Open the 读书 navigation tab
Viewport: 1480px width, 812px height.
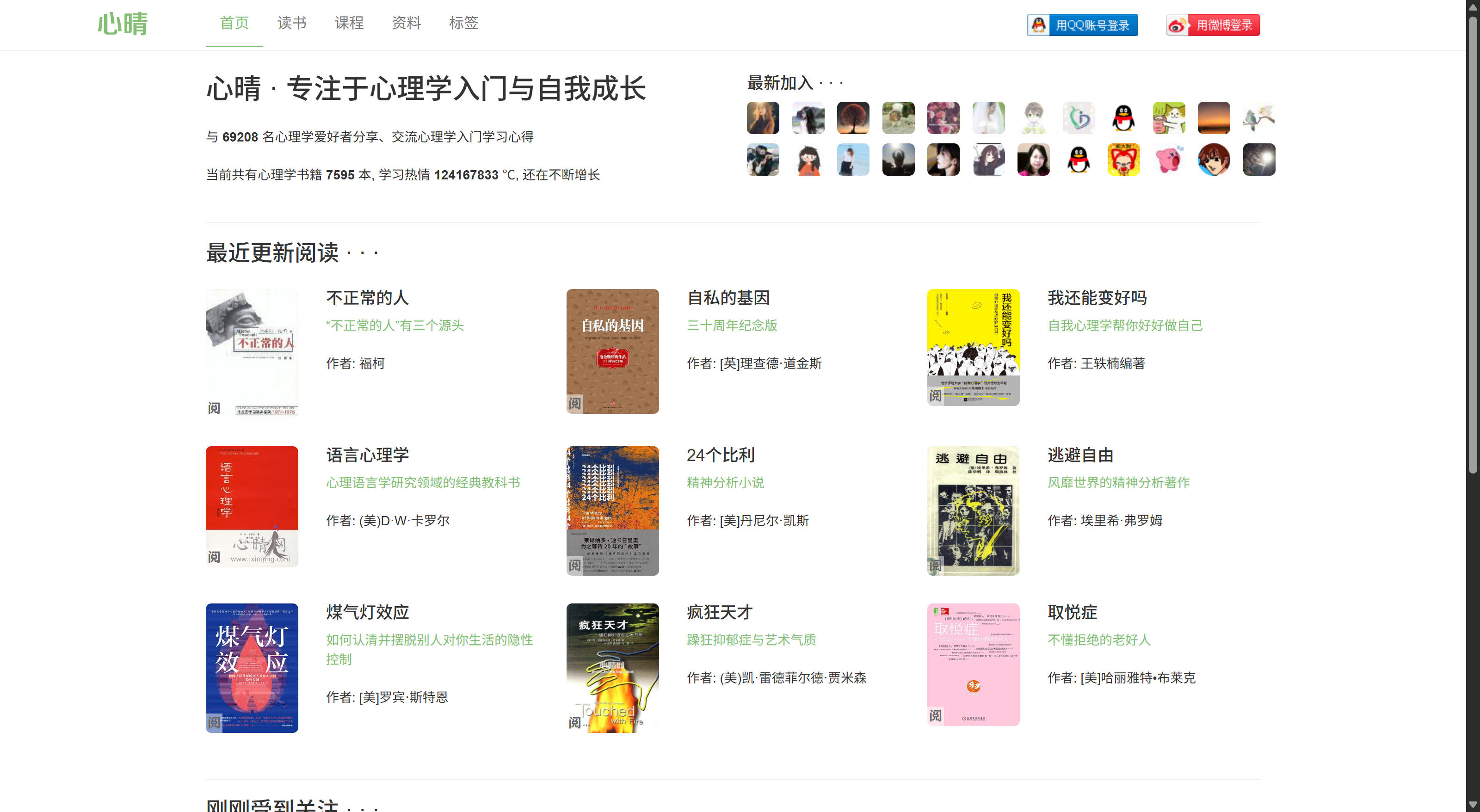(292, 23)
